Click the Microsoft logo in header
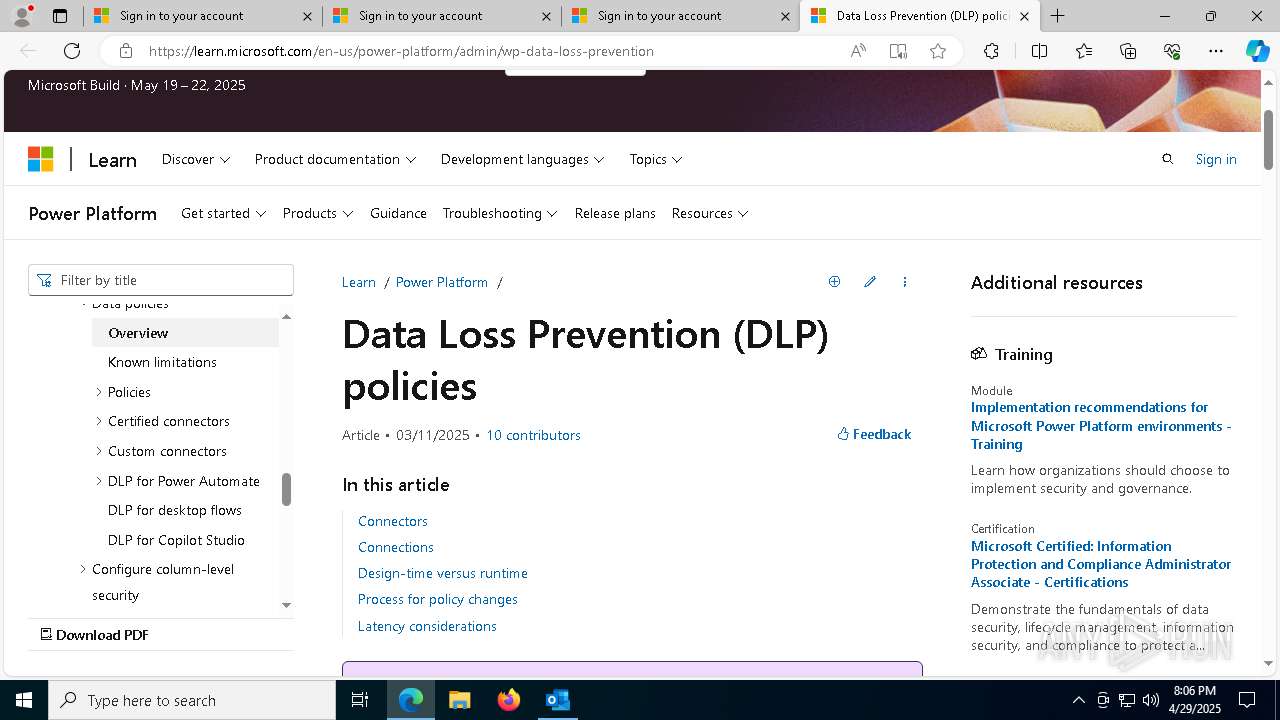This screenshot has width=1280, height=720. pos(41,159)
